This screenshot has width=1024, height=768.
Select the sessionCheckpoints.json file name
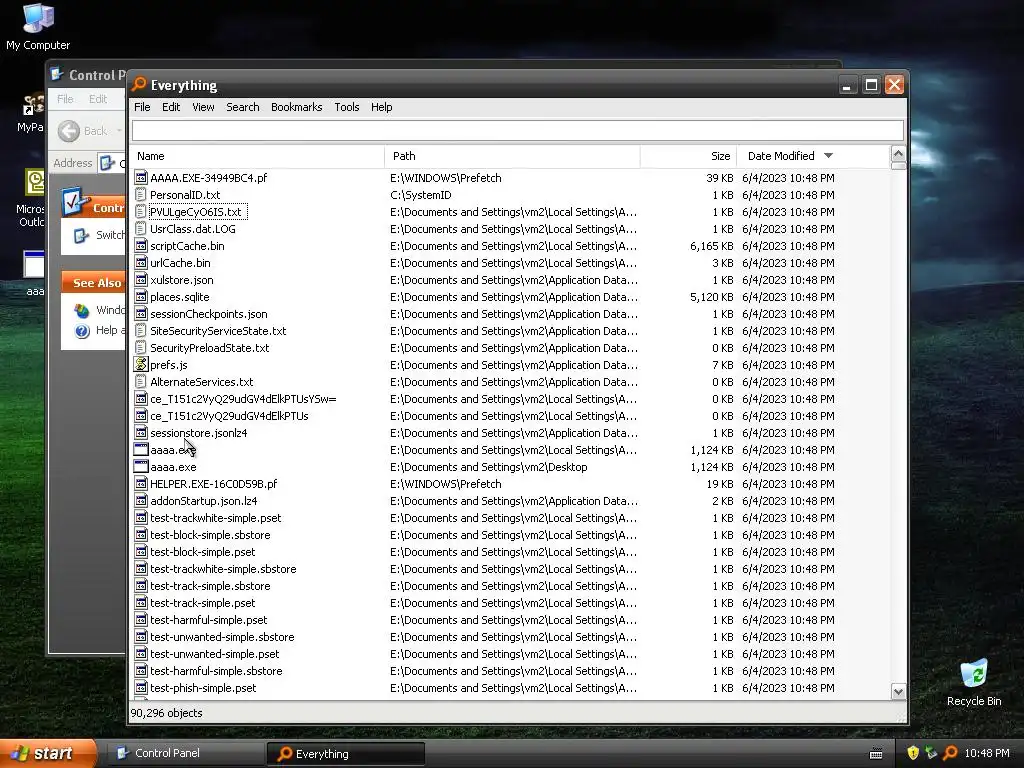coord(208,314)
